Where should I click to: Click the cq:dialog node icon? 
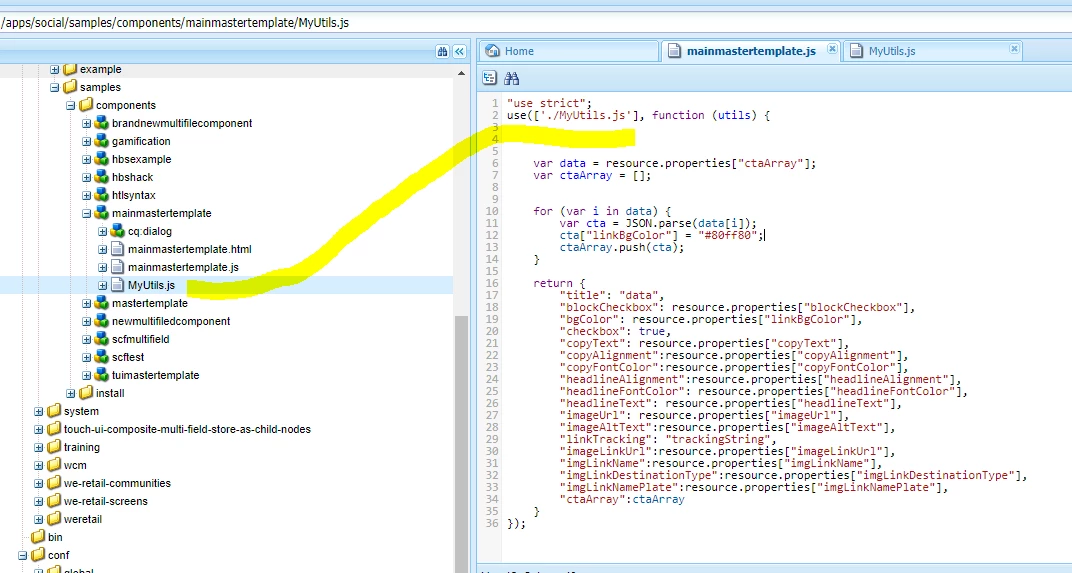click(118, 231)
